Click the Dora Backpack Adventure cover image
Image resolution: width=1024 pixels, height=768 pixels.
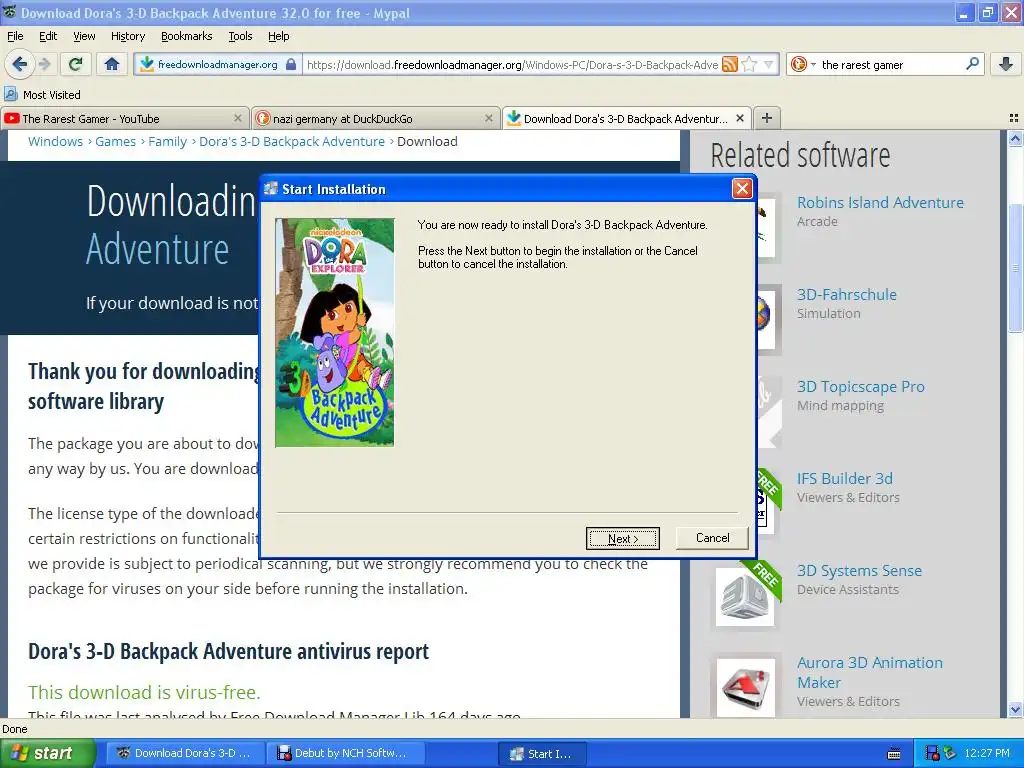click(x=334, y=332)
